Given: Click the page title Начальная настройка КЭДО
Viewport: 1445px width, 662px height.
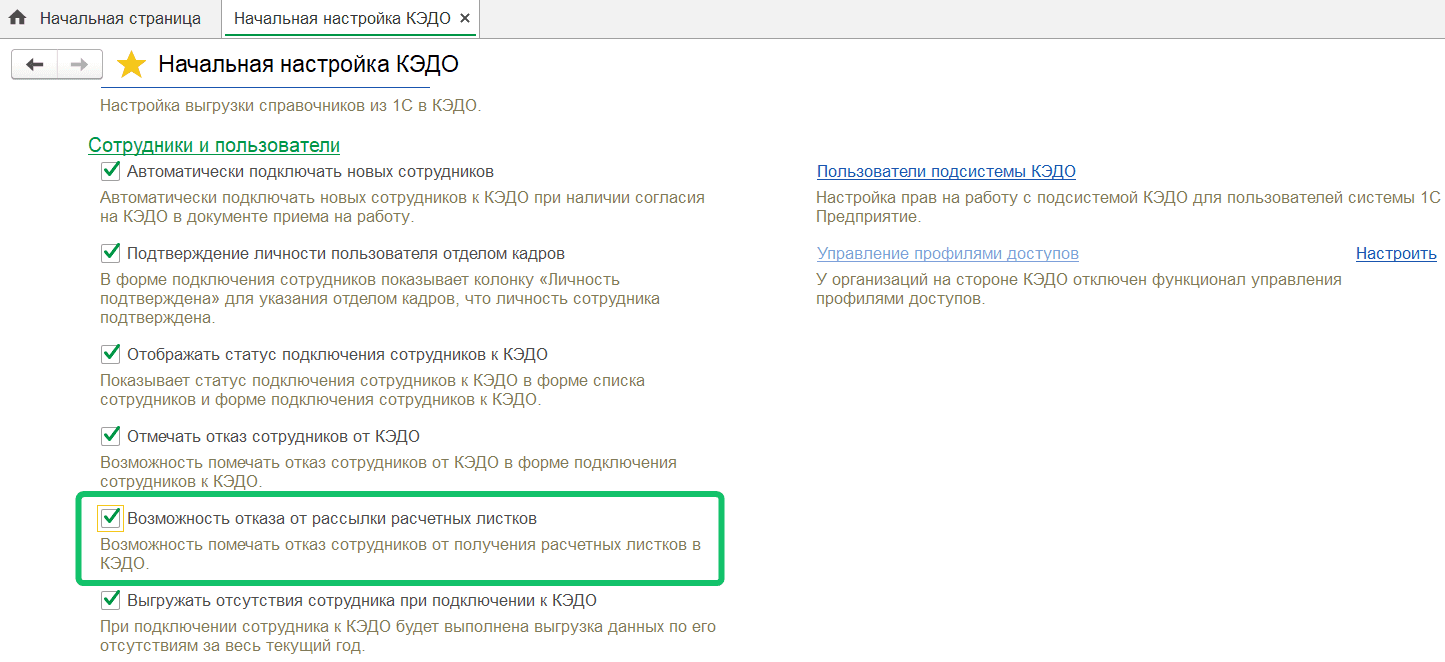Looking at the screenshot, I should tap(309, 65).
